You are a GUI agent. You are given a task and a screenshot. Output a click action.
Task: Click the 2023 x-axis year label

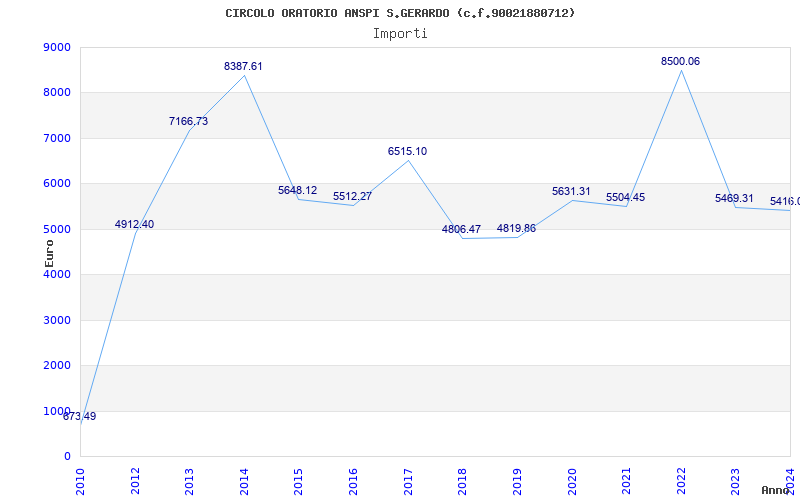click(736, 482)
